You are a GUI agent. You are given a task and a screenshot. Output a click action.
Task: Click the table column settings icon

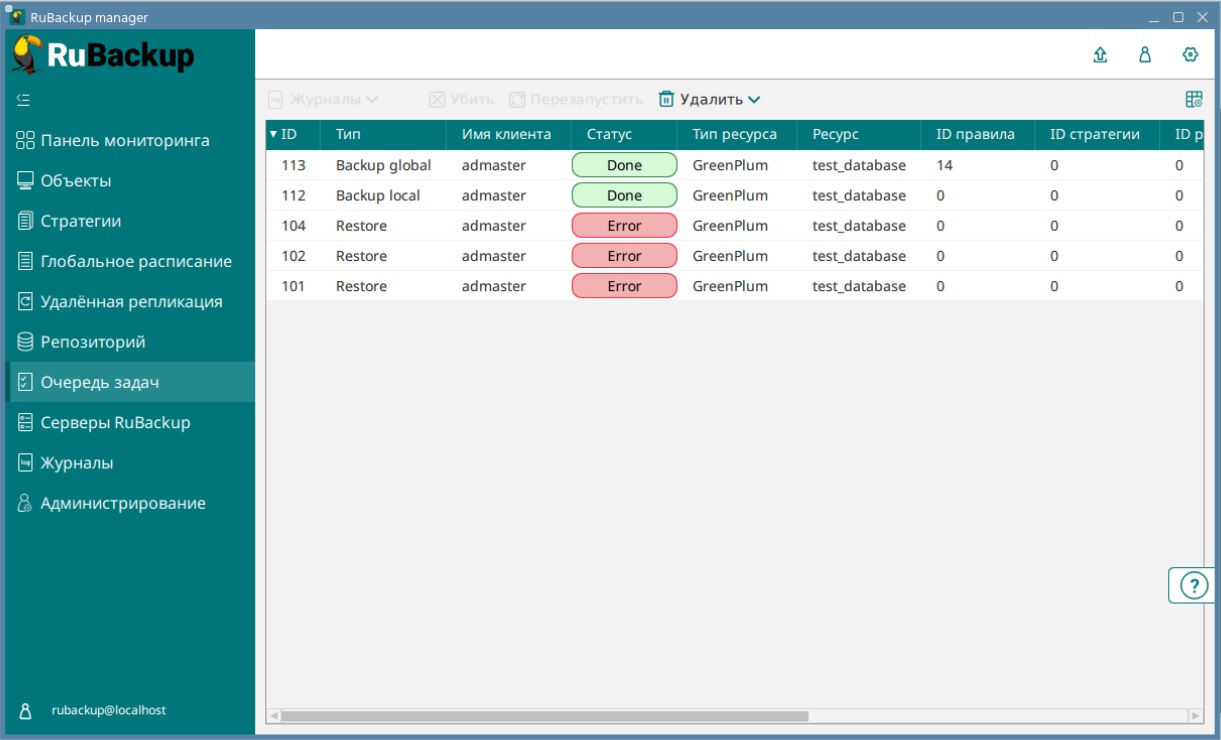[x=1194, y=99]
